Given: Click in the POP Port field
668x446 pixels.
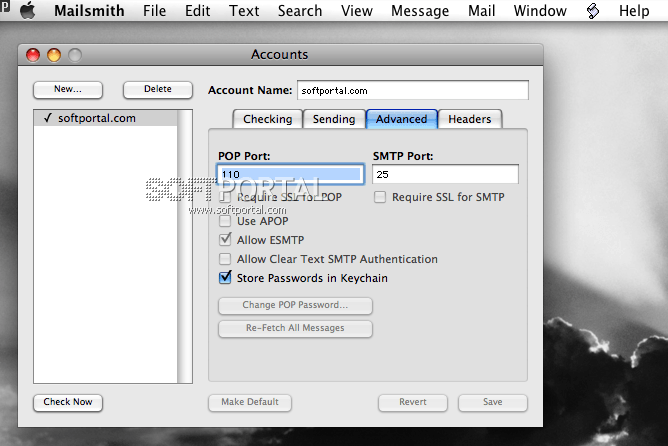Looking at the screenshot, I should [290, 174].
